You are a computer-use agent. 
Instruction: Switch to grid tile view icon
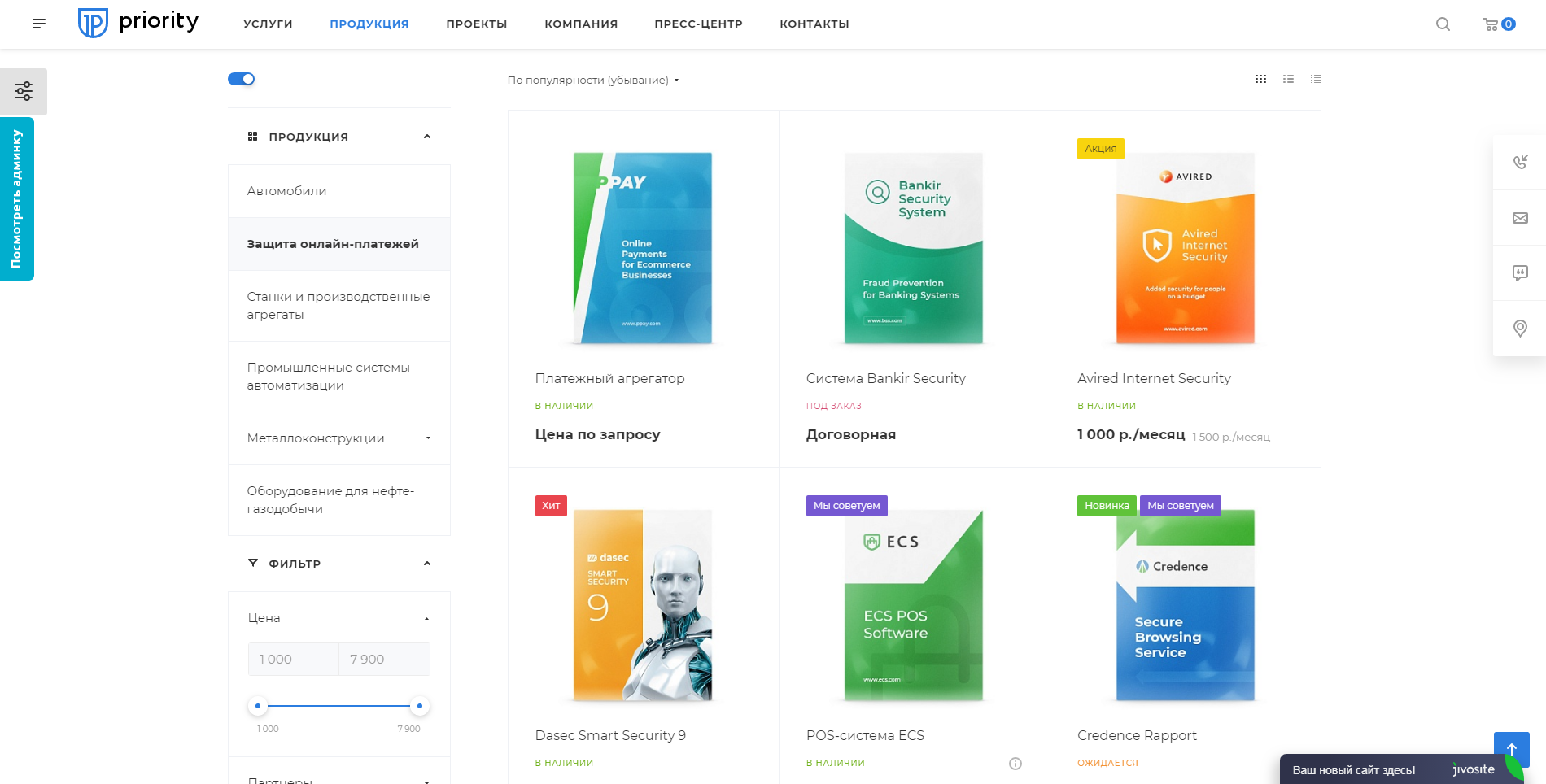(1260, 79)
